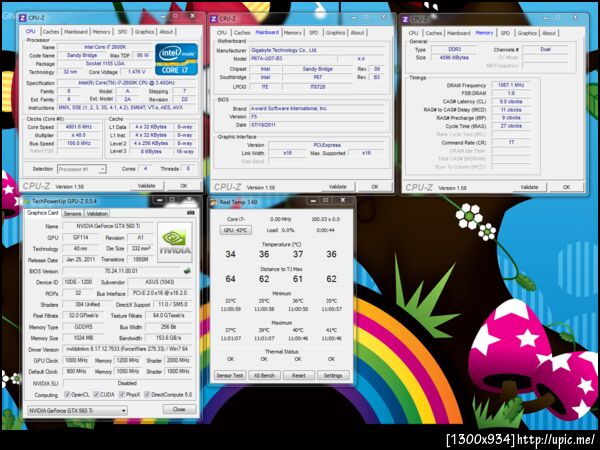Open SPD tab in first CPU-Z window

pyautogui.click(x=122, y=32)
